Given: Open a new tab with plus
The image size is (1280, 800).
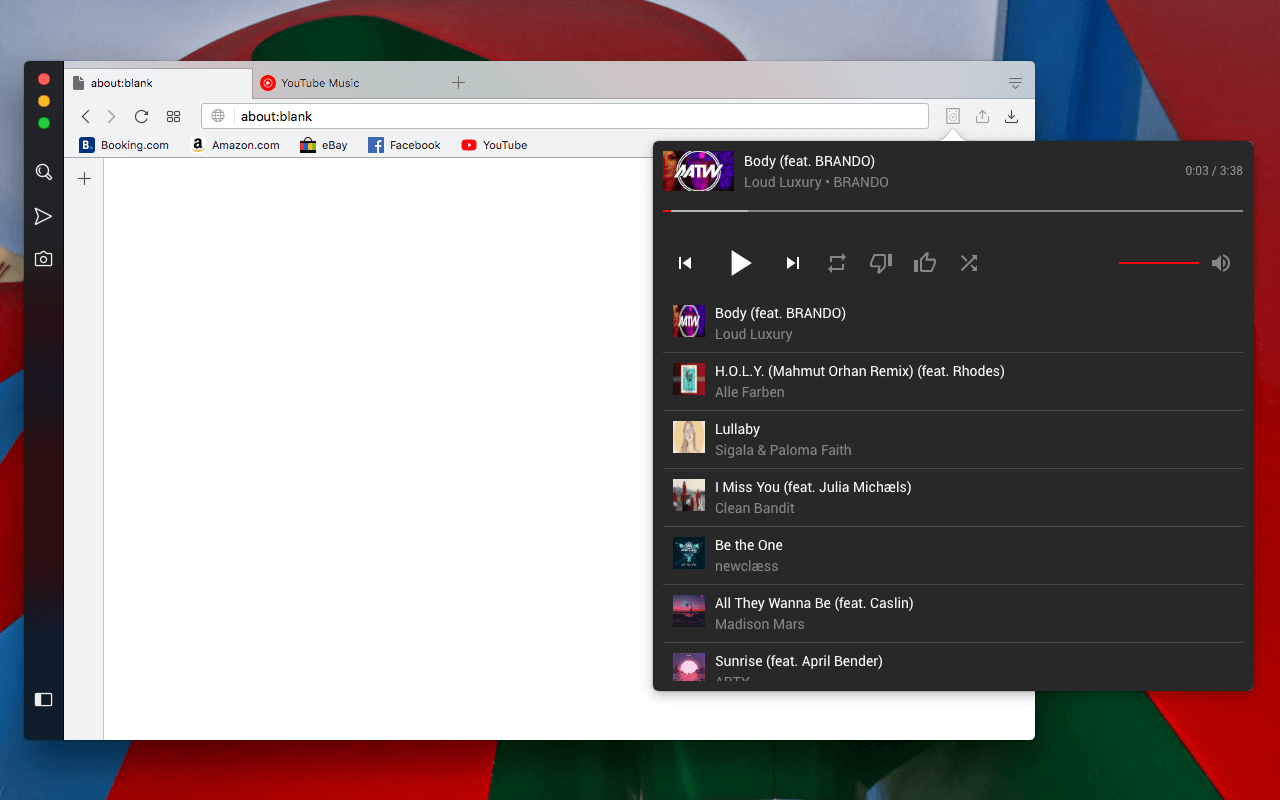Looking at the screenshot, I should pos(458,83).
